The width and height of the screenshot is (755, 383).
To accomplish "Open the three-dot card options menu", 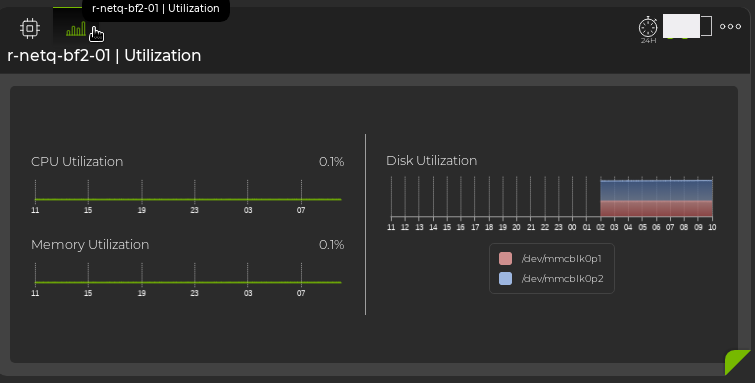I will click(x=730, y=26).
